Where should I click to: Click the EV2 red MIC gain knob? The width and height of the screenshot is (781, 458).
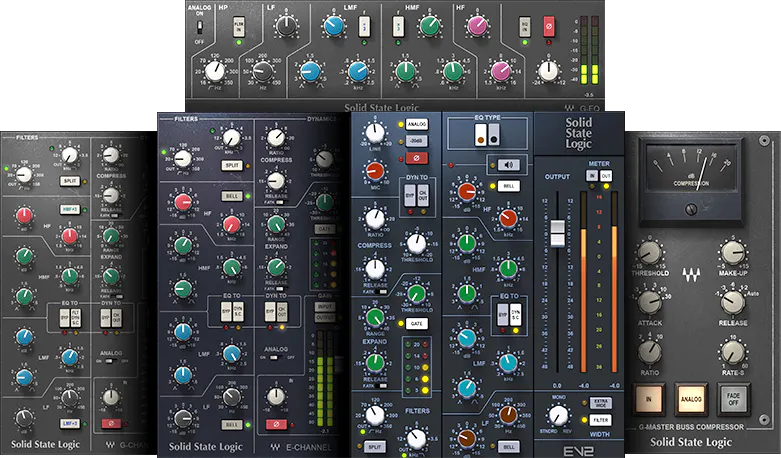375,171
